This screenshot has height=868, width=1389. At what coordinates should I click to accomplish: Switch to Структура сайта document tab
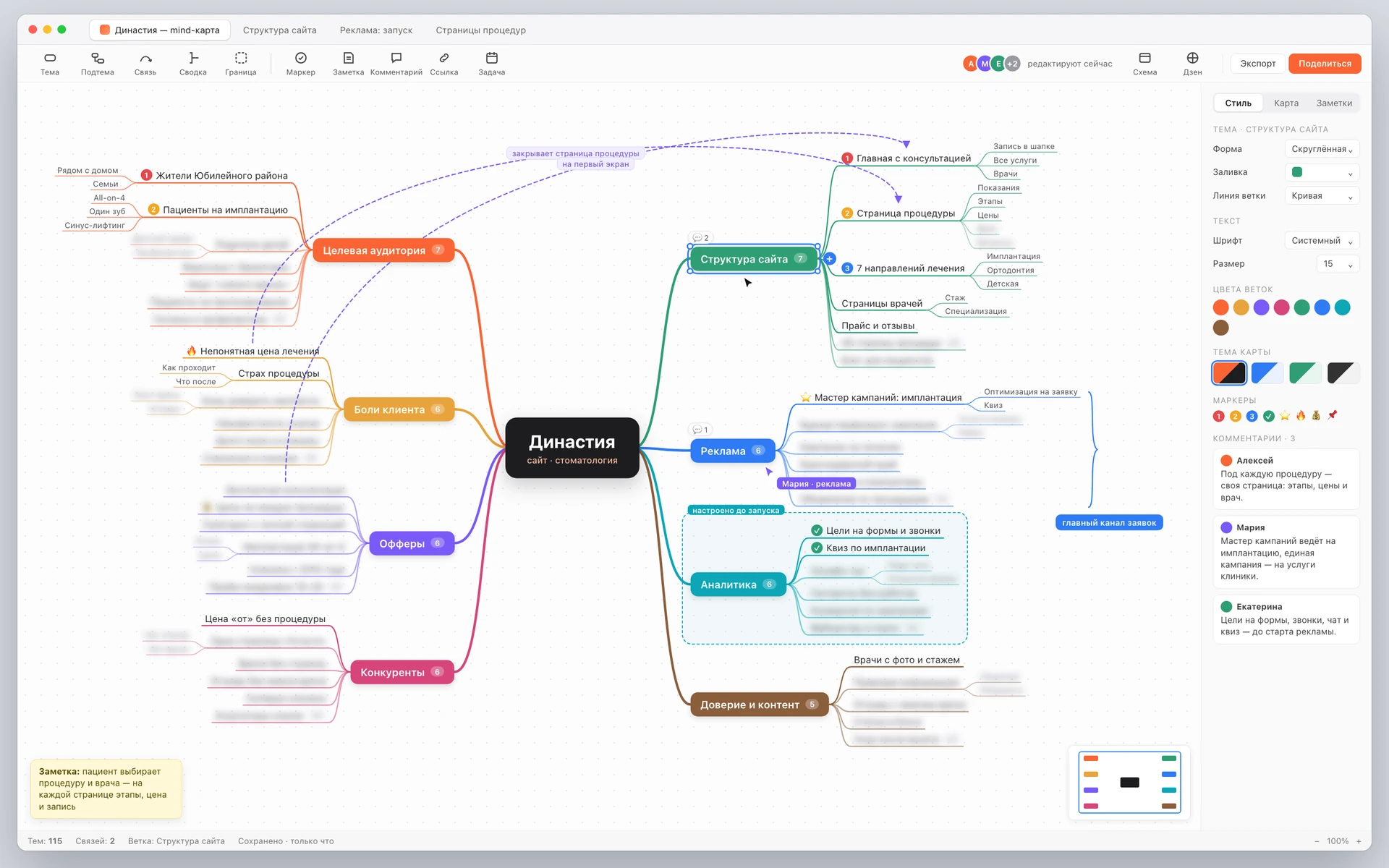(x=280, y=30)
